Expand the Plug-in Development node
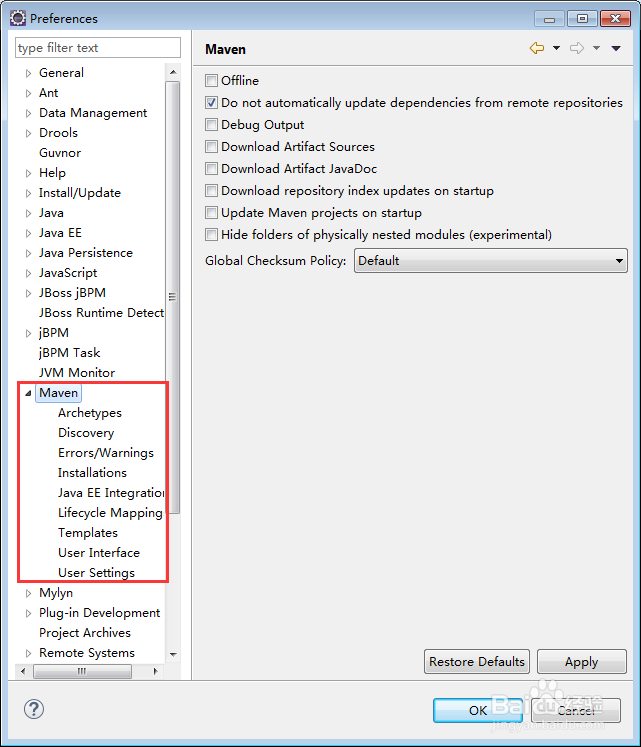This screenshot has height=747, width=641. [x=29, y=614]
